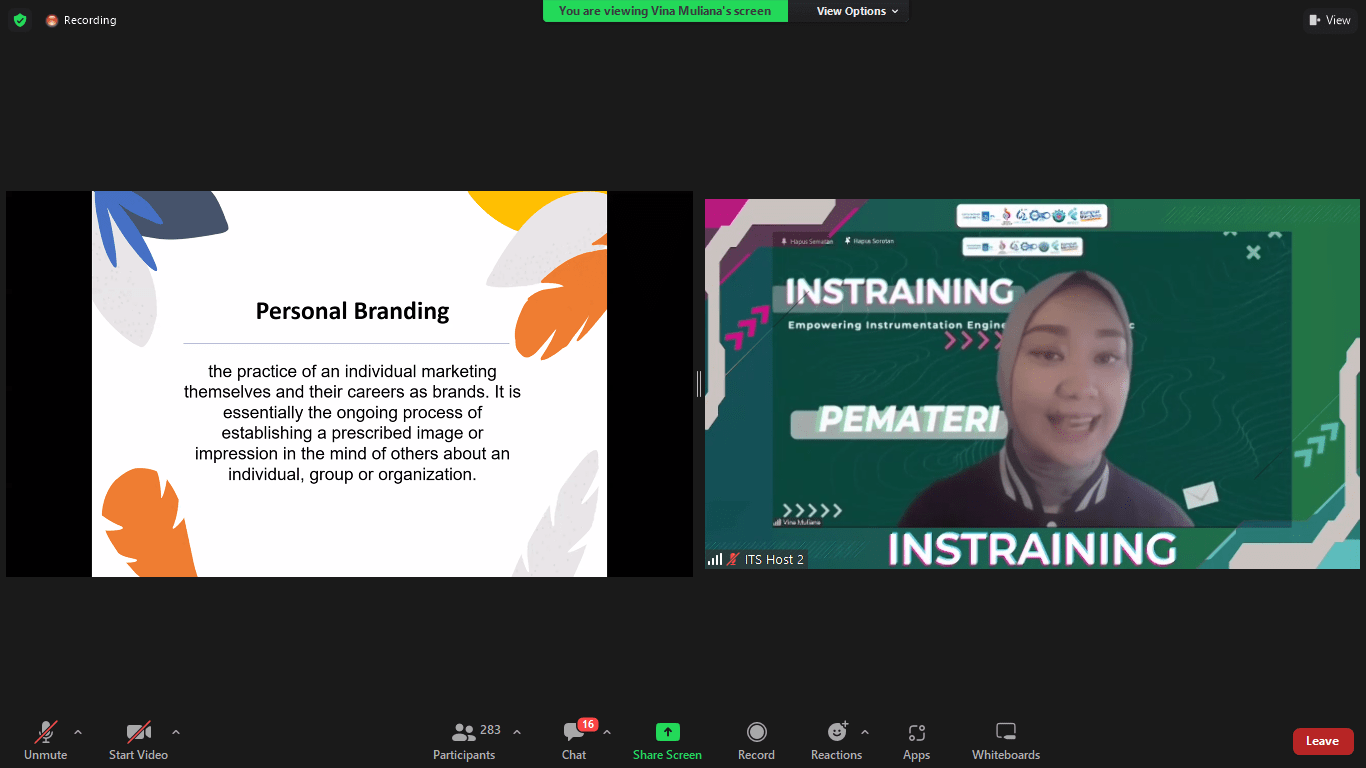Open the View Options dropdown menu

tap(857, 11)
